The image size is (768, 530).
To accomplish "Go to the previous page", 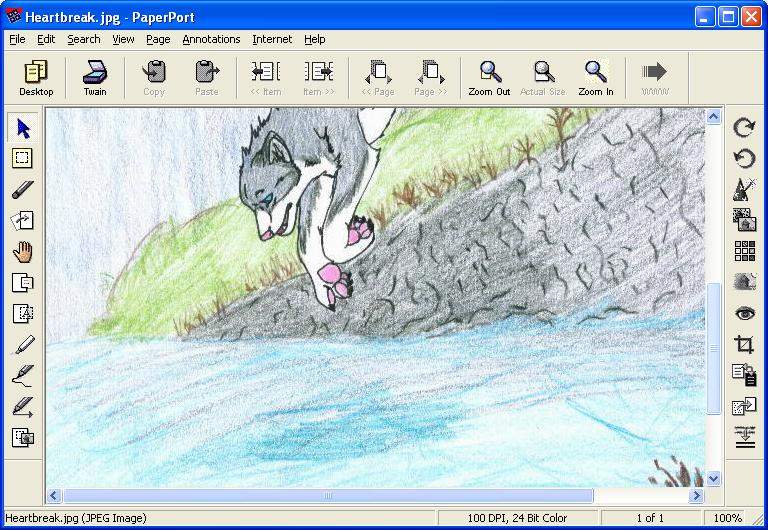I will click(x=378, y=78).
